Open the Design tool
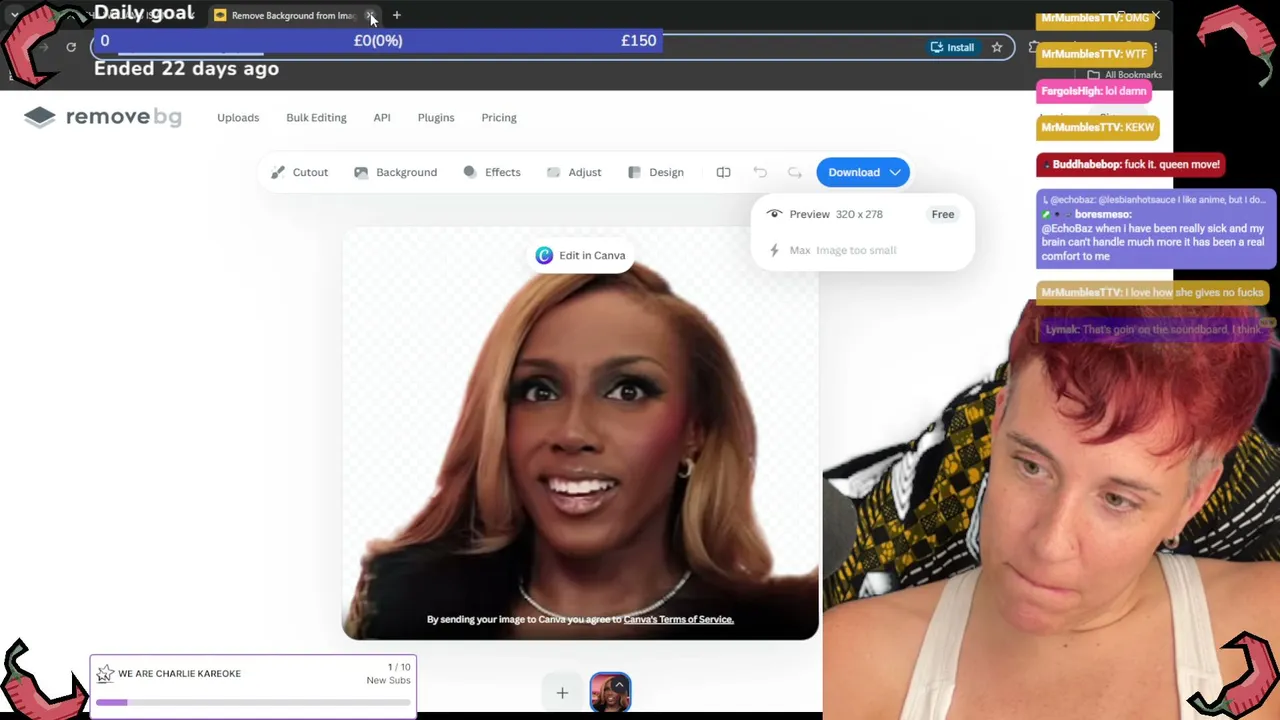The image size is (1280, 720). point(656,172)
